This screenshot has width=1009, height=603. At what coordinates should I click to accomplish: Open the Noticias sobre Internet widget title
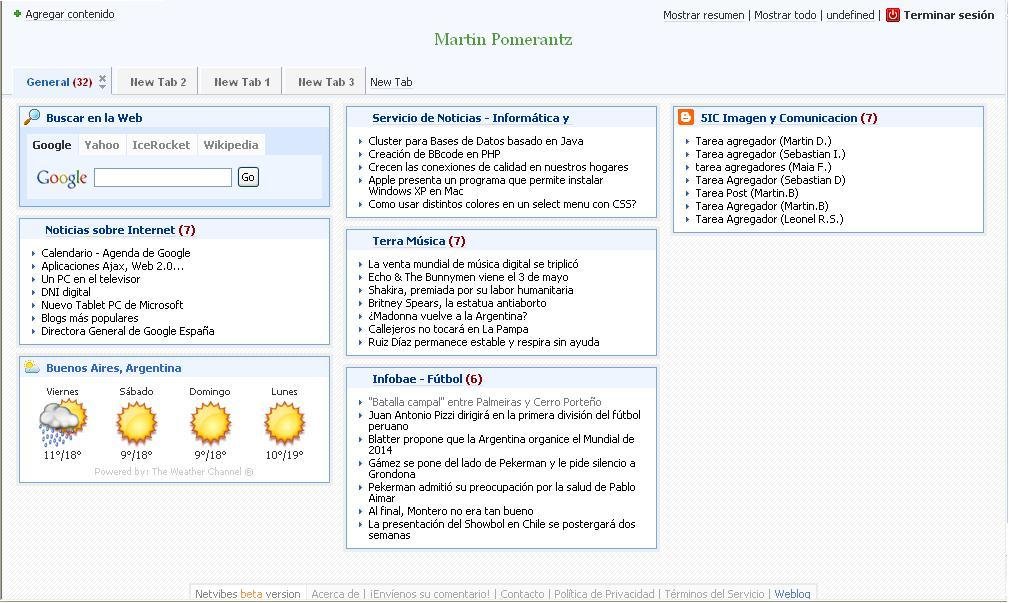point(111,230)
